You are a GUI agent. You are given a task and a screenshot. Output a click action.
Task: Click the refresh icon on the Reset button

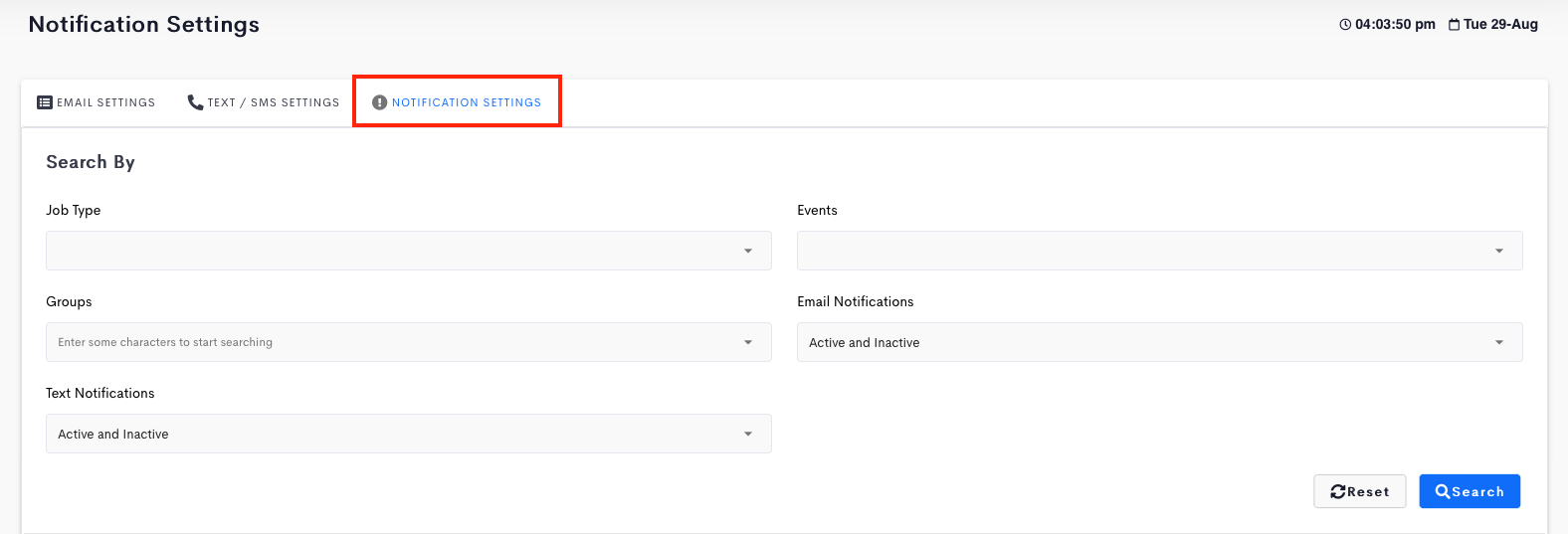[x=1338, y=491]
